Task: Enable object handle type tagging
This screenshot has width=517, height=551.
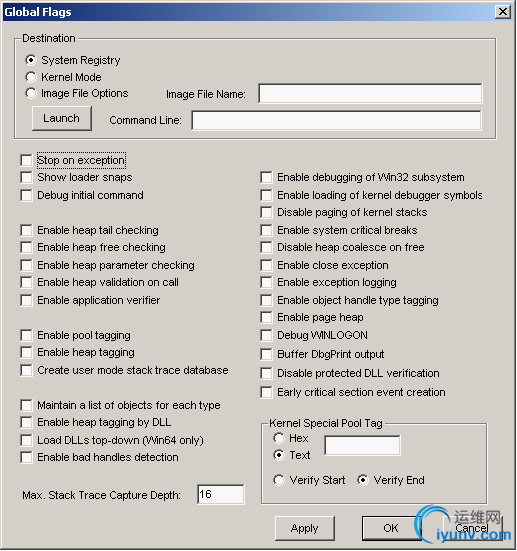Action: [x=266, y=300]
